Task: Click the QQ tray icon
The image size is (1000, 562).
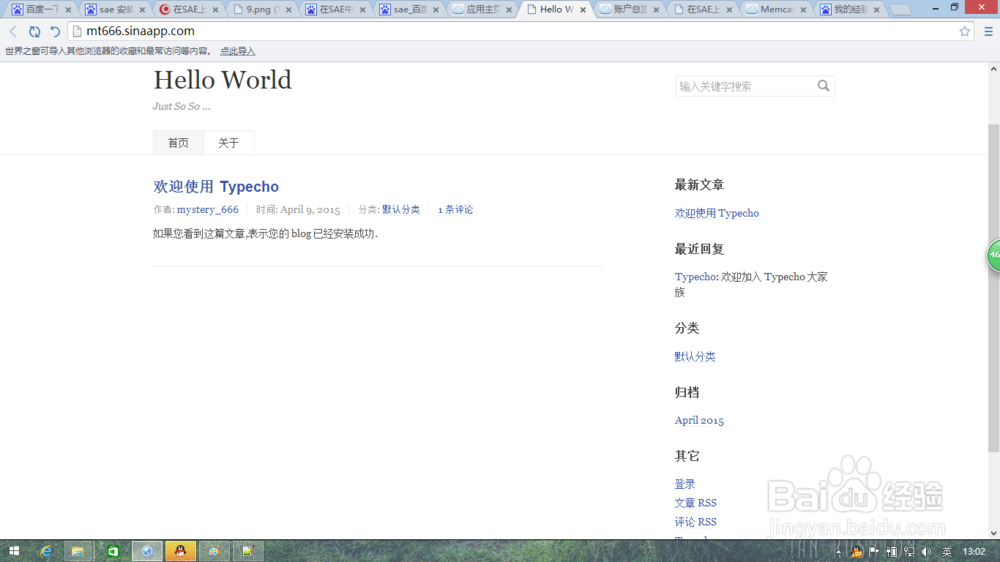Action: coord(857,552)
